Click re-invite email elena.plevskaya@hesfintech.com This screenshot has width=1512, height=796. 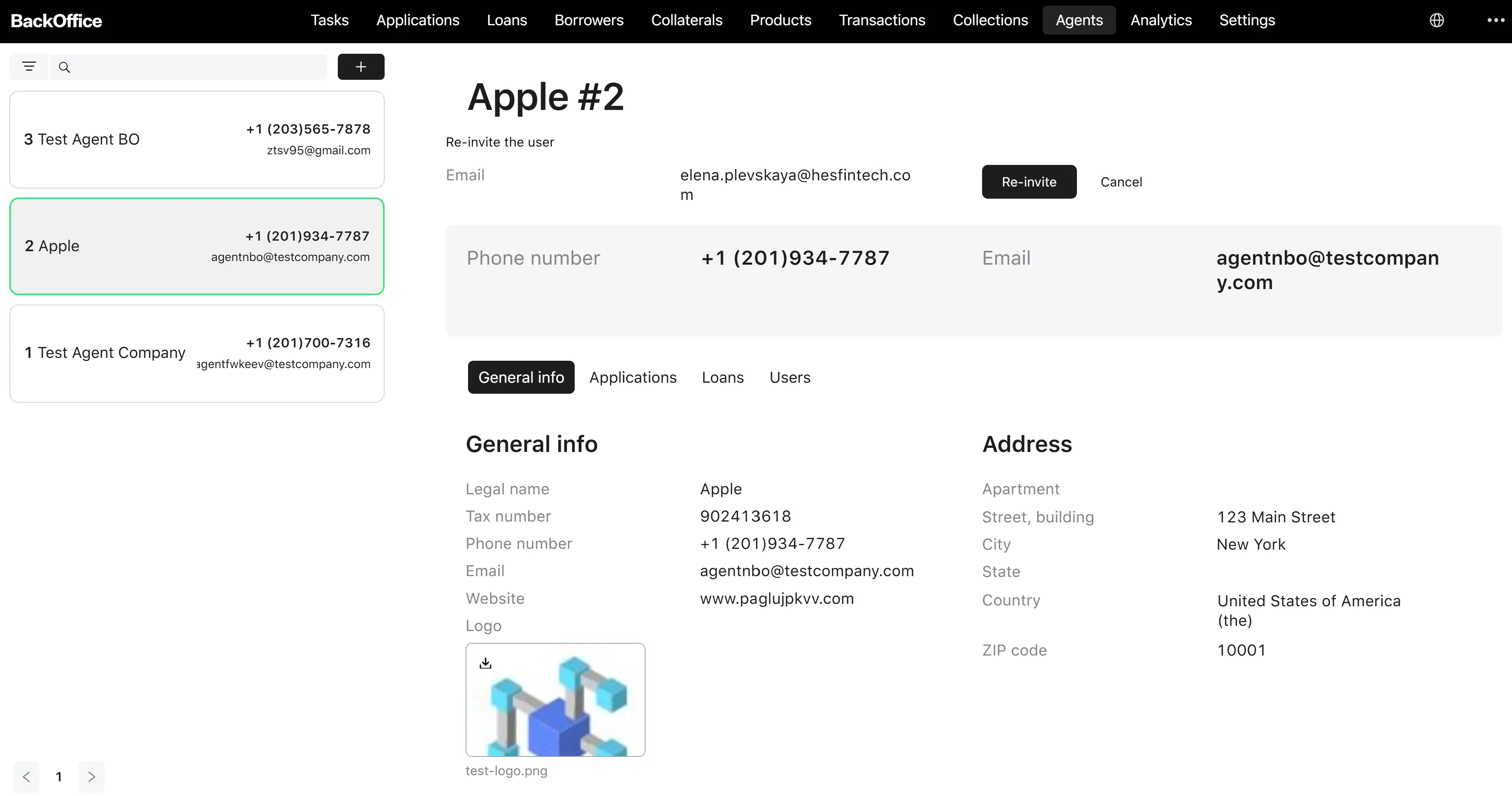tap(795, 184)
